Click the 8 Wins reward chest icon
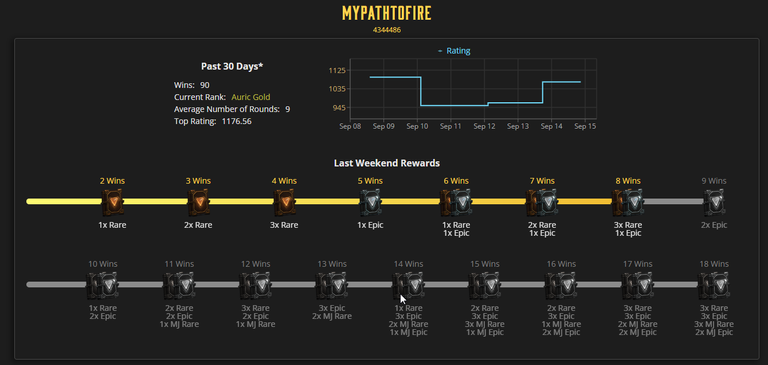 [x=628, y=202]
